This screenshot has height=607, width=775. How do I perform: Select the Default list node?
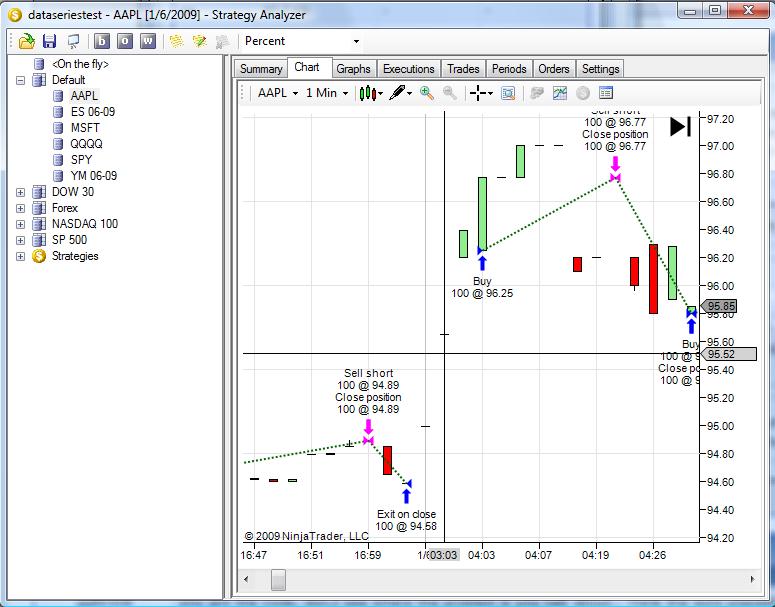[x=68, y=80]
